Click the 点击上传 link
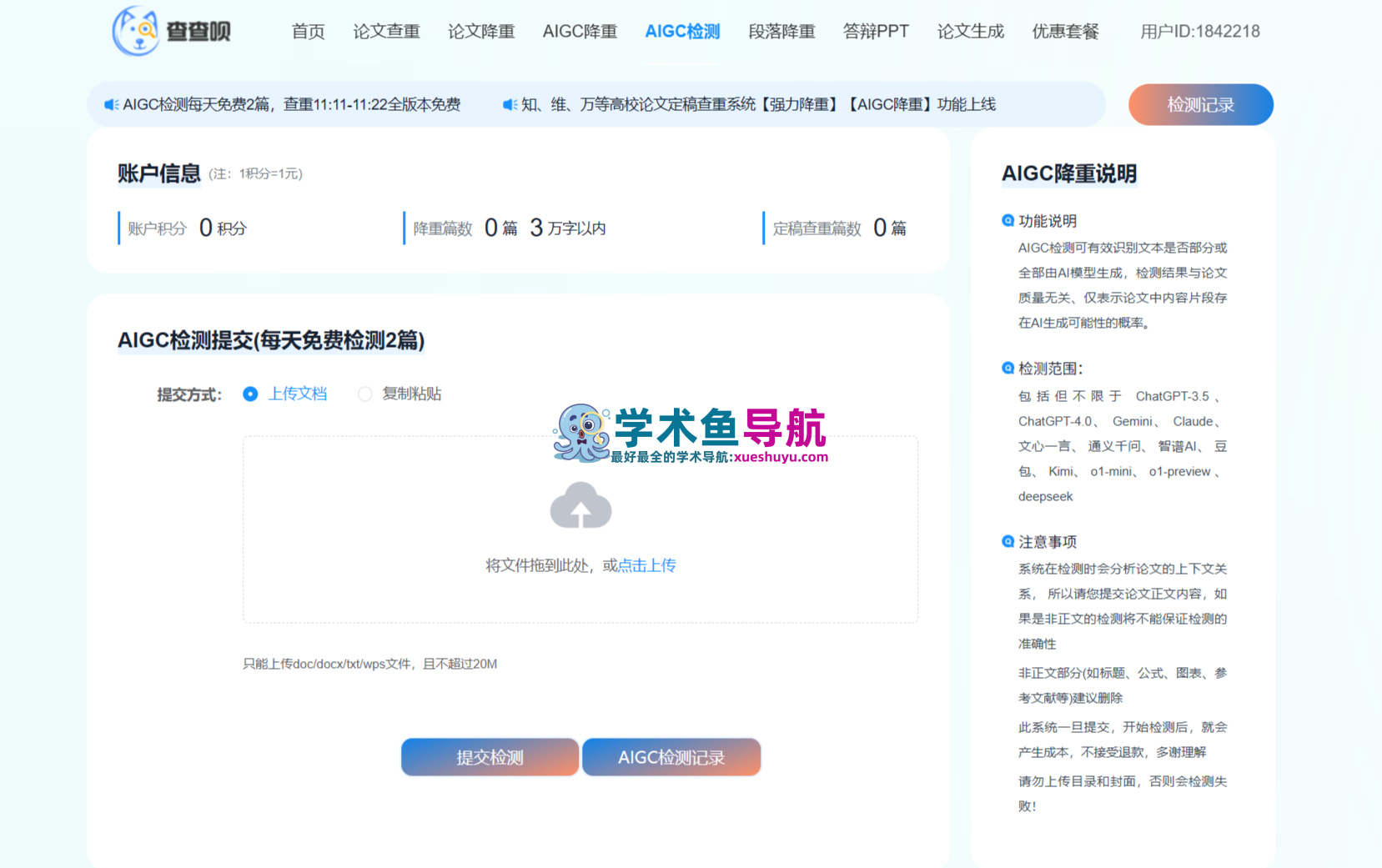 pos(646,565)
